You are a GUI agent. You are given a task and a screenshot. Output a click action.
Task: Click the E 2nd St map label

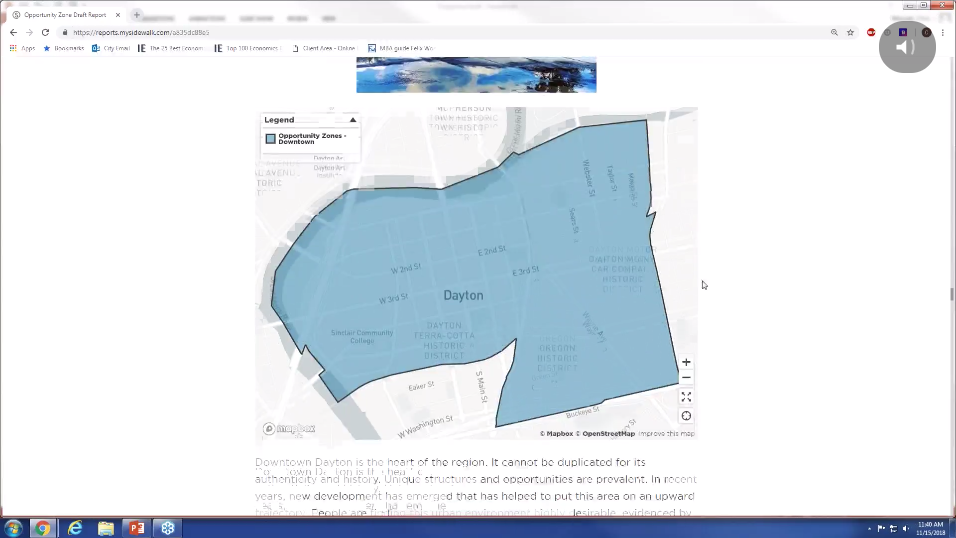click(x=491, y=251)
